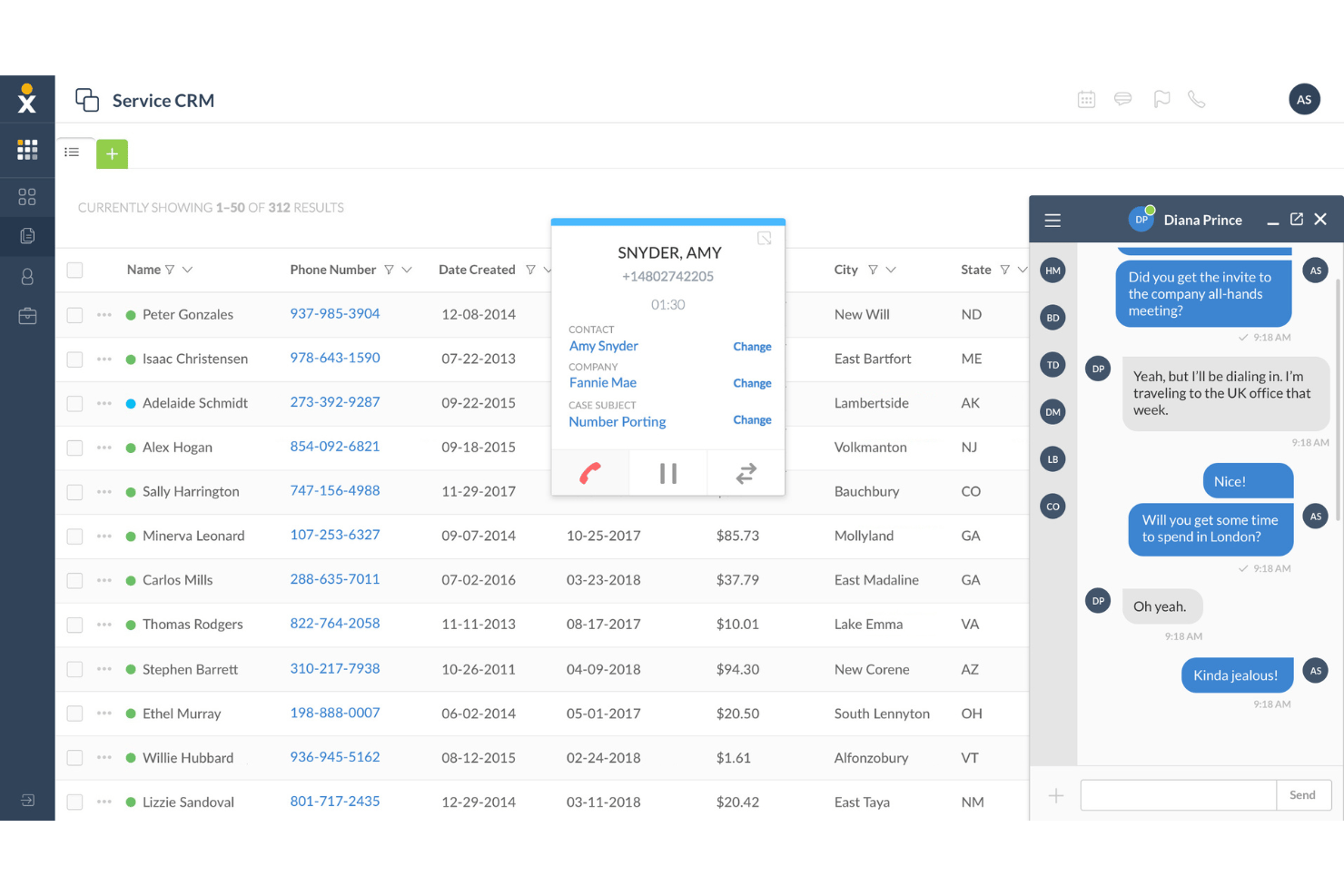Pop out the Diana Prince chat window
Screen dimensions: 1344x896
[x=1297, y=219]
